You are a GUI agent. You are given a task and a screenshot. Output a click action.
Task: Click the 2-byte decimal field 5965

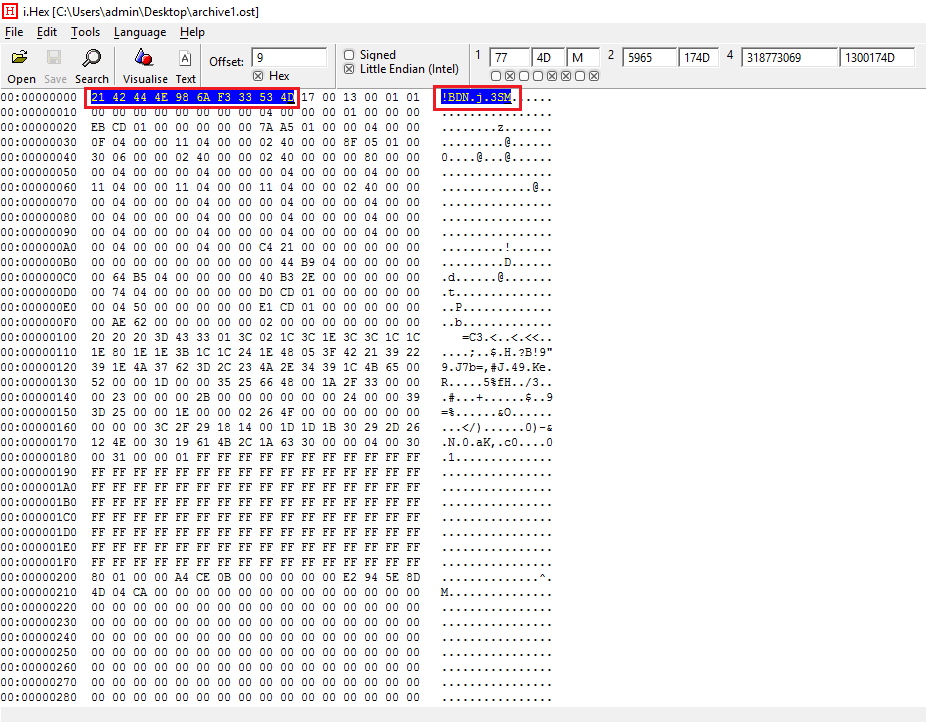[x=649, y=57]
